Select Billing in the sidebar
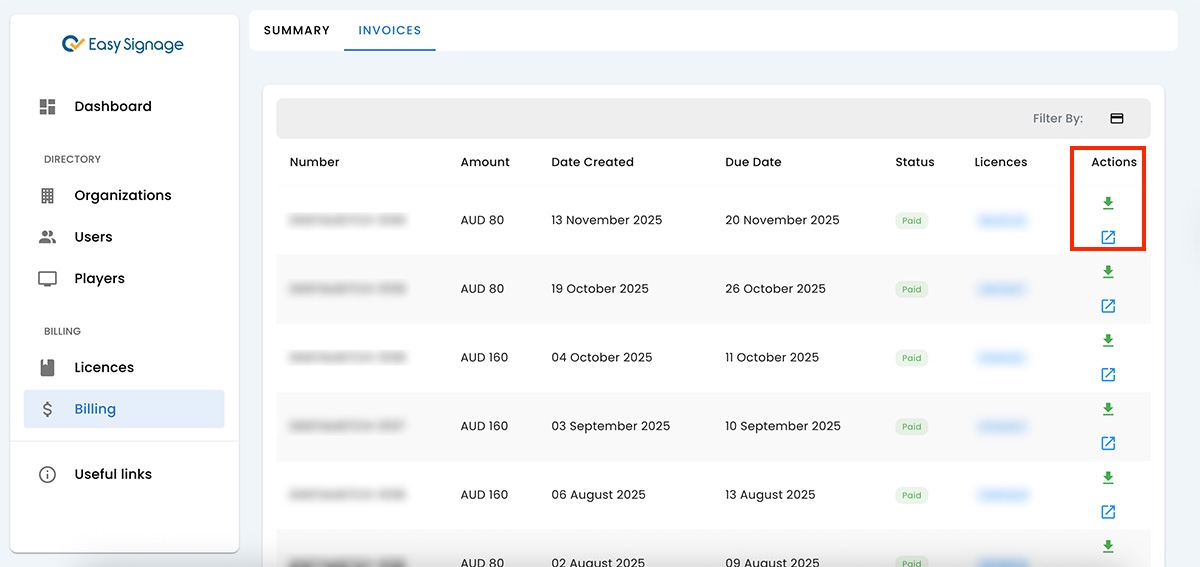1200x567 pixels. [x=124, y=409]
